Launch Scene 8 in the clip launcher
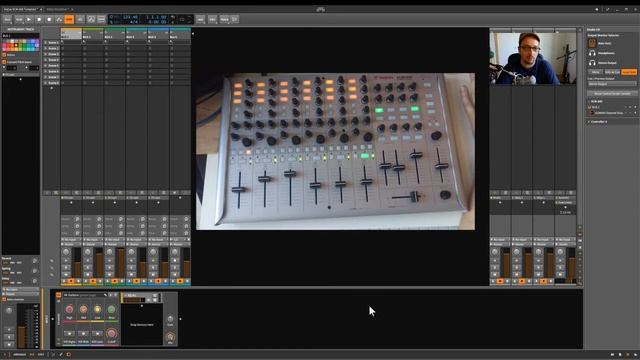This screenshot has height=360, width=640. click(51, 82)
